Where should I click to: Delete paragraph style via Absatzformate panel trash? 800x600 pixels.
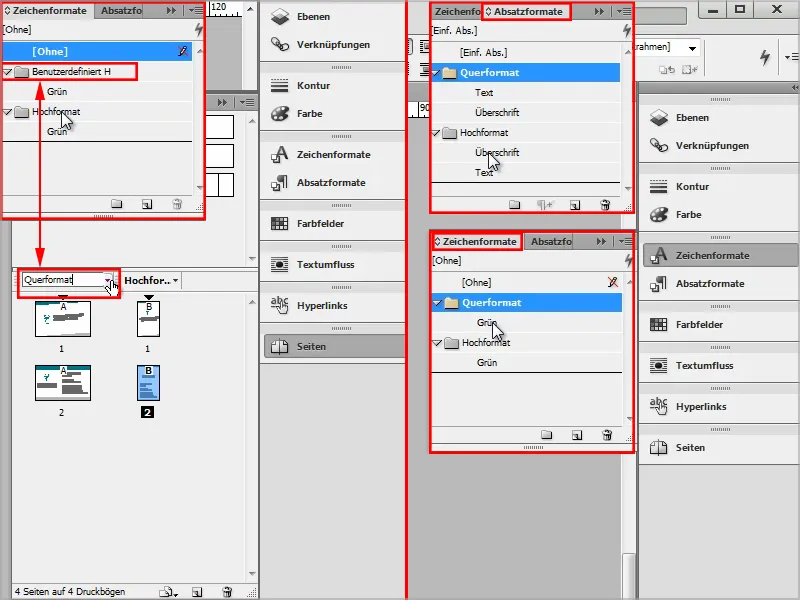coord(605,205)
